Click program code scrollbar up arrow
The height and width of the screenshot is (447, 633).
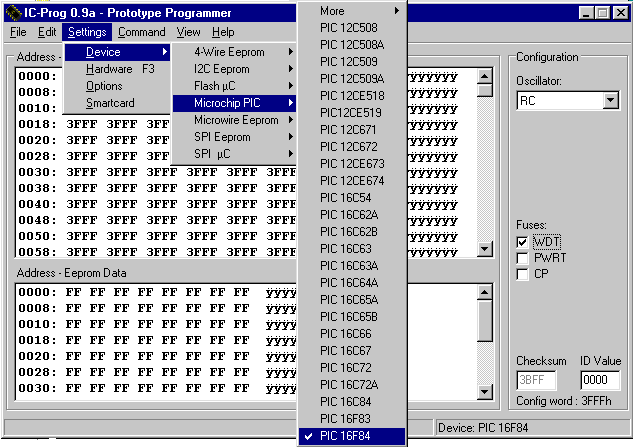pos(484,76)
